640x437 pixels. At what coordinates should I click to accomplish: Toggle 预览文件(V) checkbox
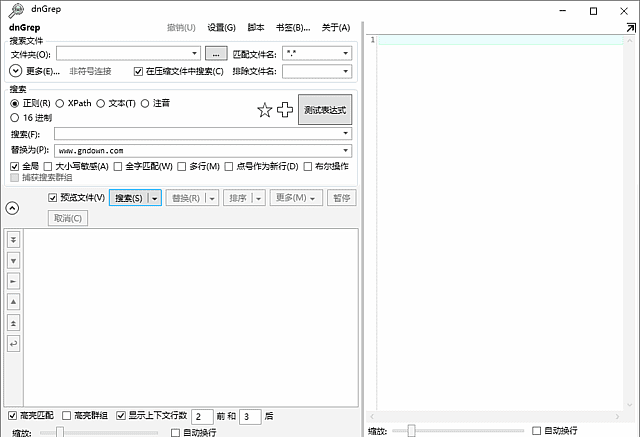(x=52, y=198)
